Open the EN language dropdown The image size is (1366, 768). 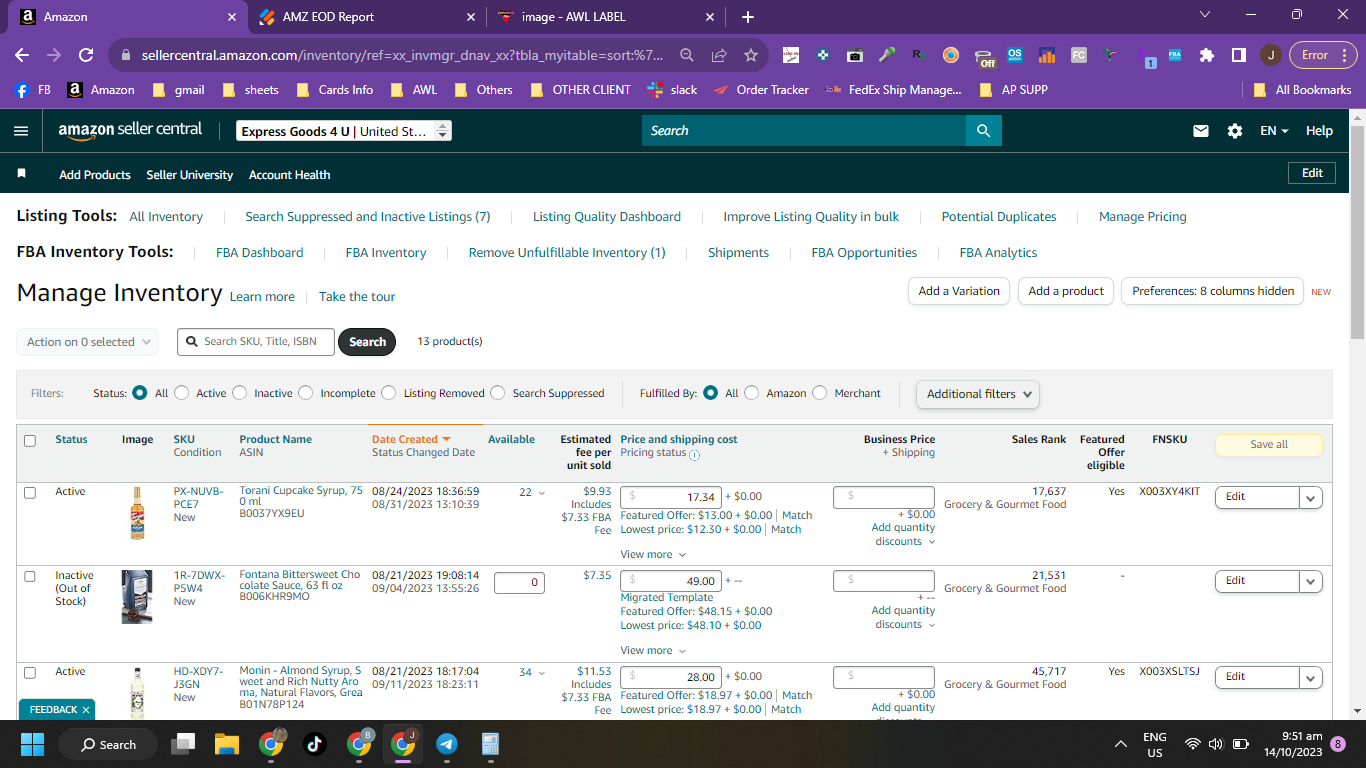pyautogui.click(x=1274, y=131)
